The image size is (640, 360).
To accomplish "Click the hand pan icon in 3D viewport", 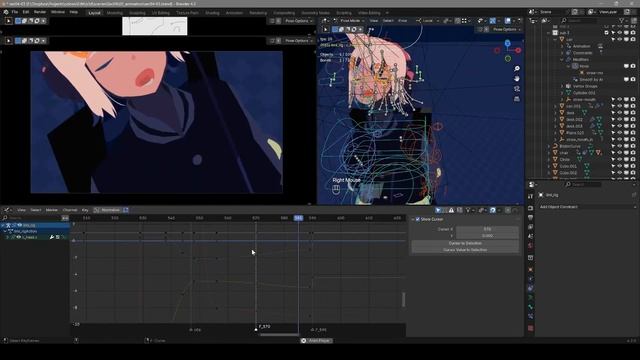I will pos(517,78).
